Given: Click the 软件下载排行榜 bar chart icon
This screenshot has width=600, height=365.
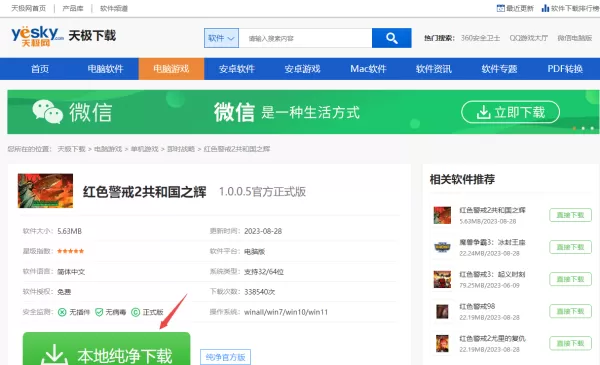Looking at the screenshot, I should click(x=545, y=8).
